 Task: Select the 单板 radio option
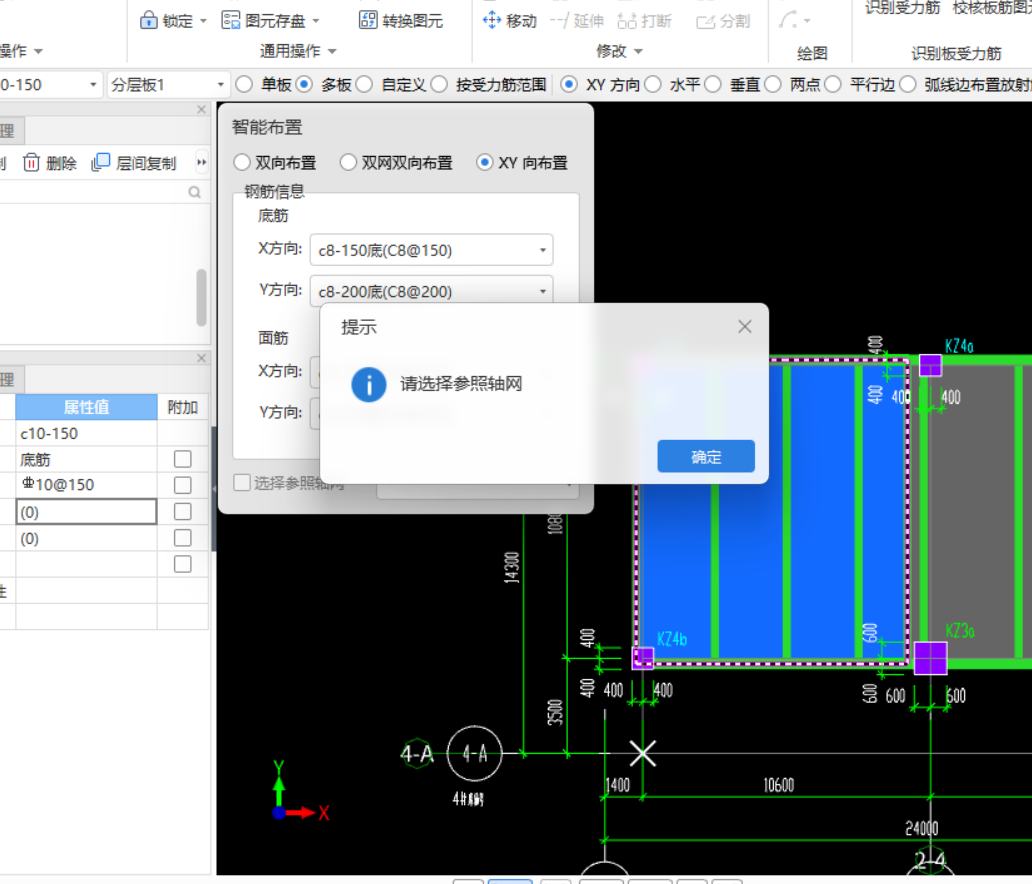[244, 84]
